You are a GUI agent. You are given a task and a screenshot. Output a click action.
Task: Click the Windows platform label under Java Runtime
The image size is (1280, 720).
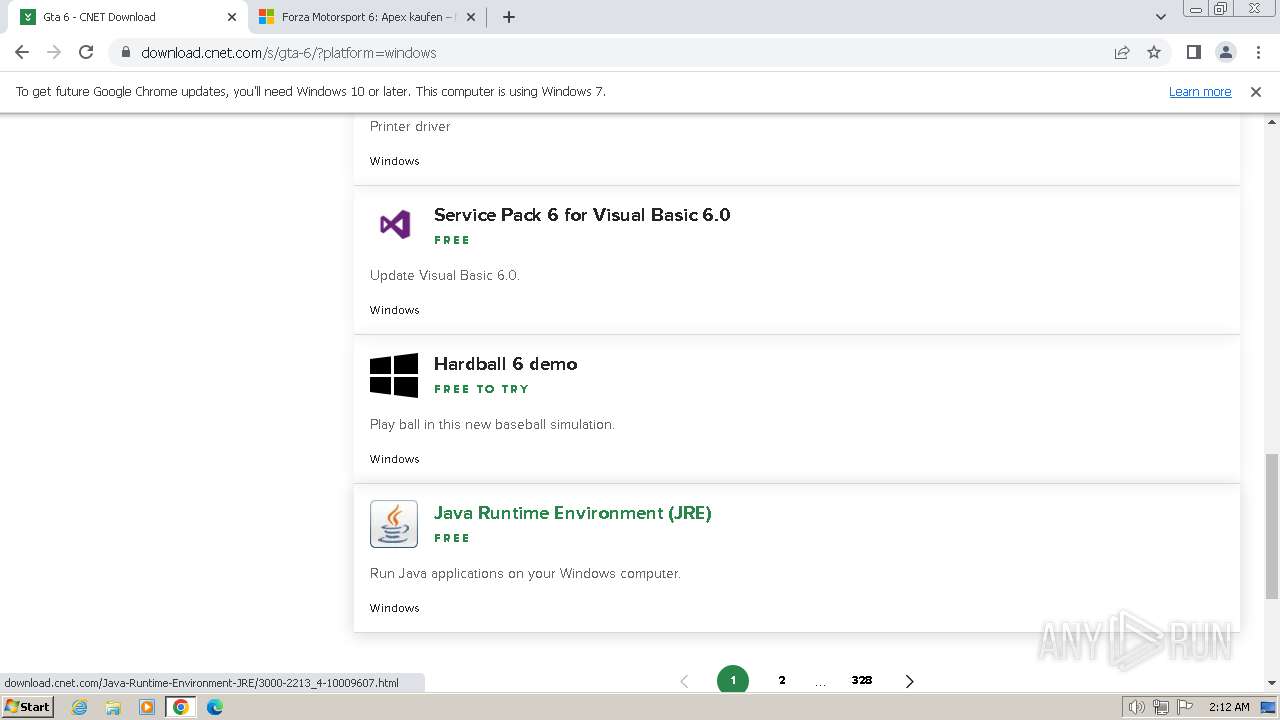click(395, 608)
